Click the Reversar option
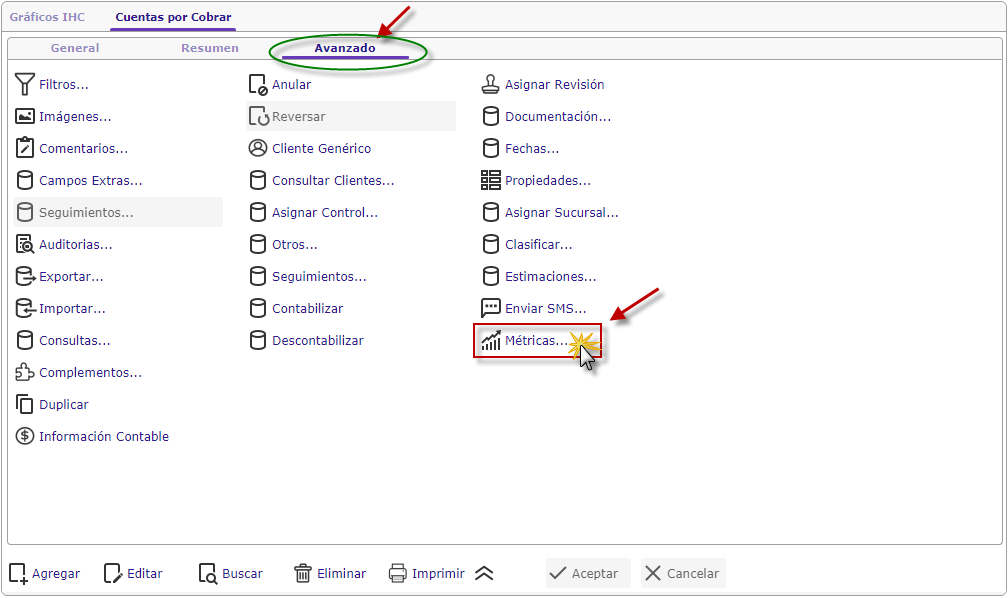 [x=351, y=116]
